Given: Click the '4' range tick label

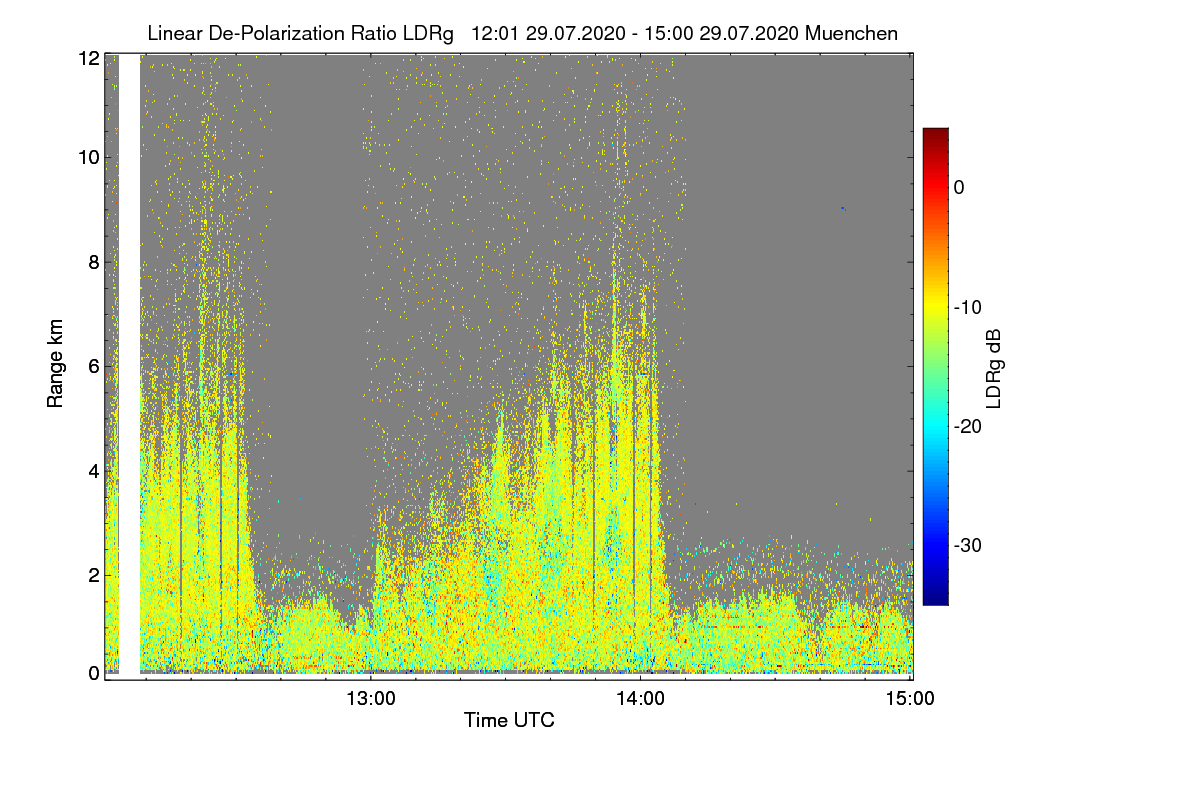Looking at the screenshot, I should click(93, 470).
